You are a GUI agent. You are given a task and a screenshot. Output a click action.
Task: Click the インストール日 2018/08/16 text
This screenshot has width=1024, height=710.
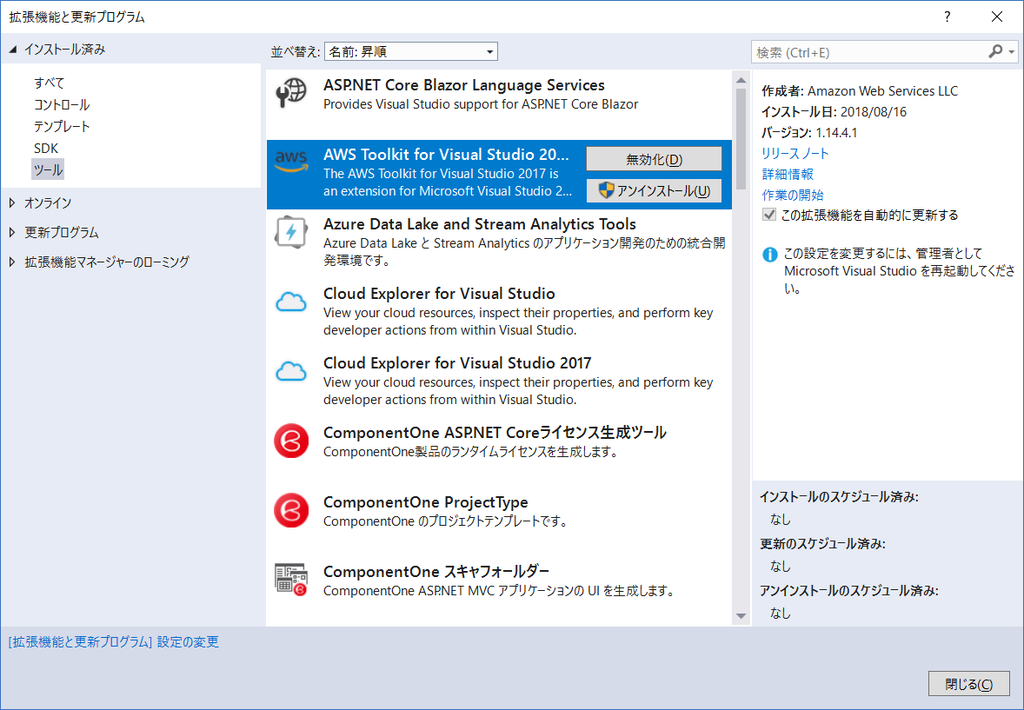834,112
